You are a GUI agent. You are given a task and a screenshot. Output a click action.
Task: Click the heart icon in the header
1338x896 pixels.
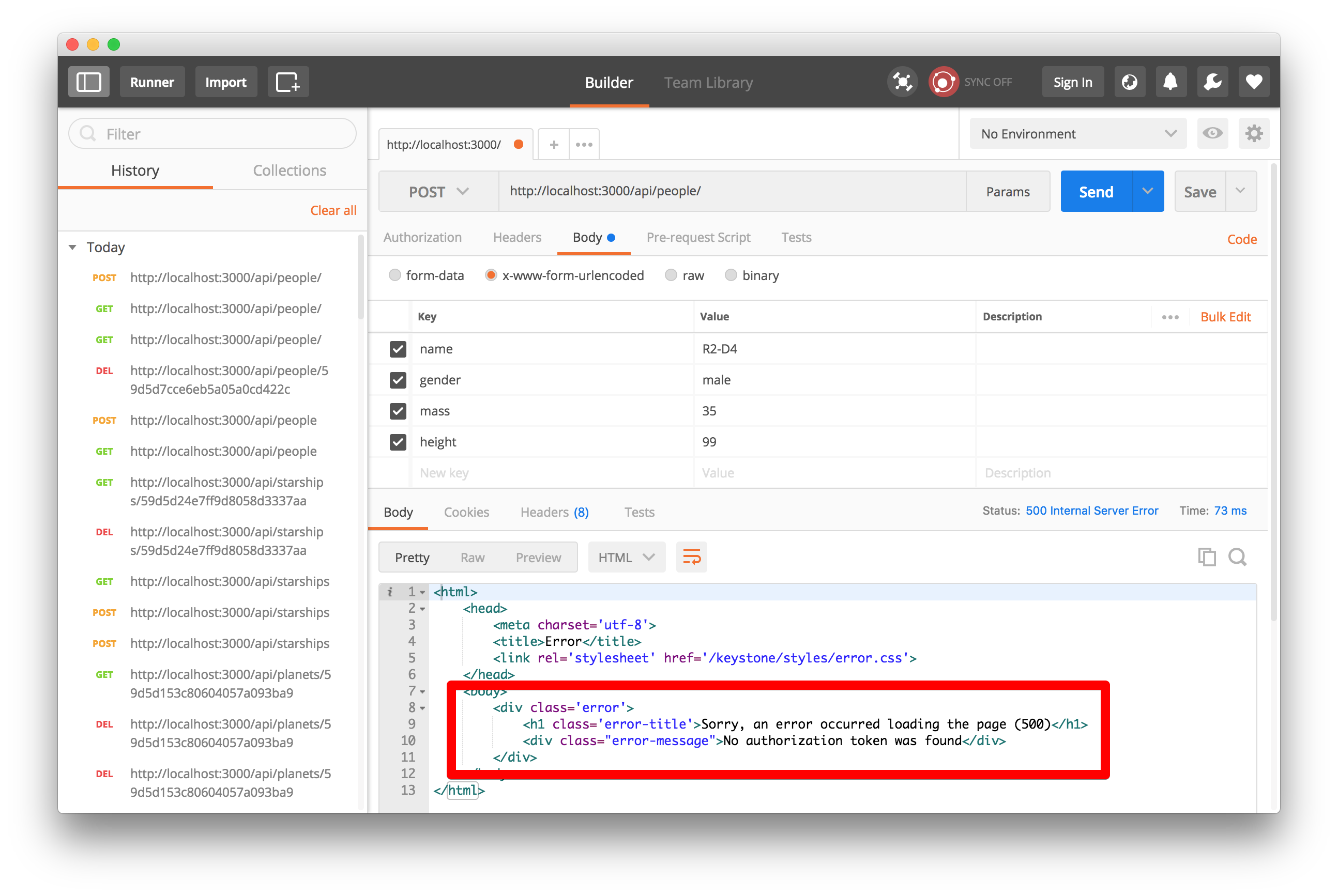pos(1253,82)
